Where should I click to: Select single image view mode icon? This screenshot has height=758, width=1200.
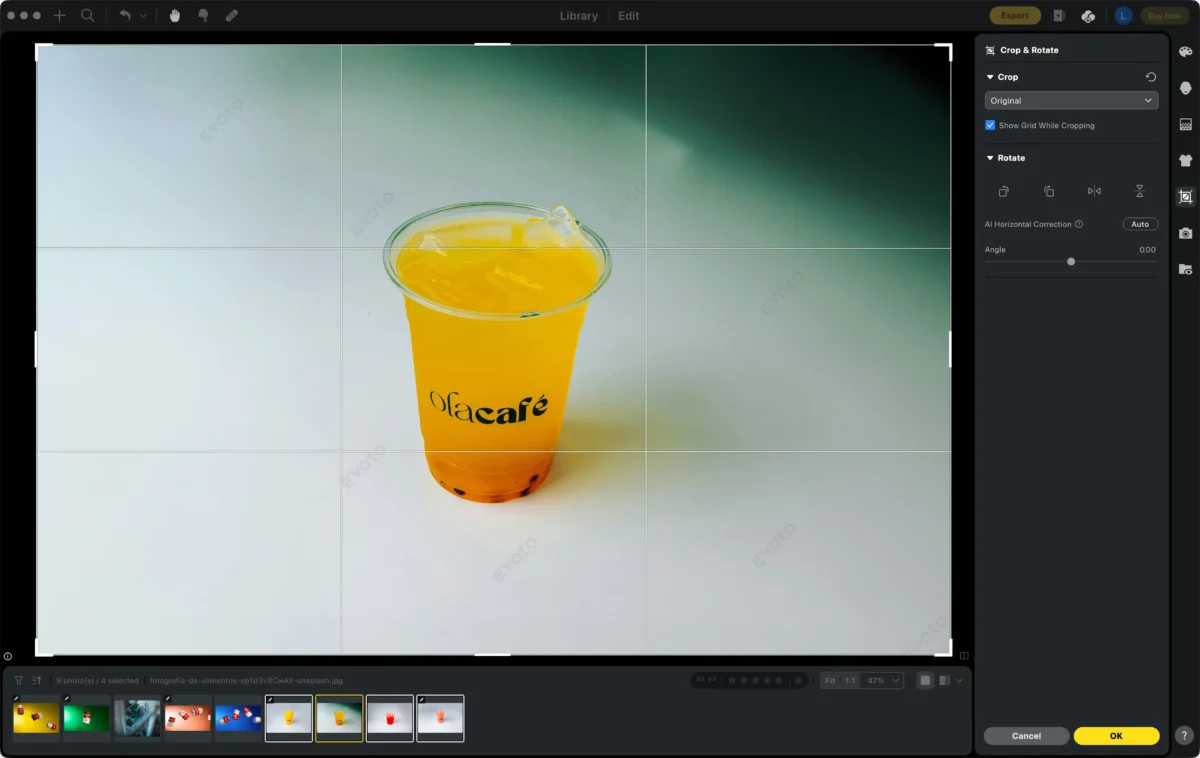click(925, 680)
